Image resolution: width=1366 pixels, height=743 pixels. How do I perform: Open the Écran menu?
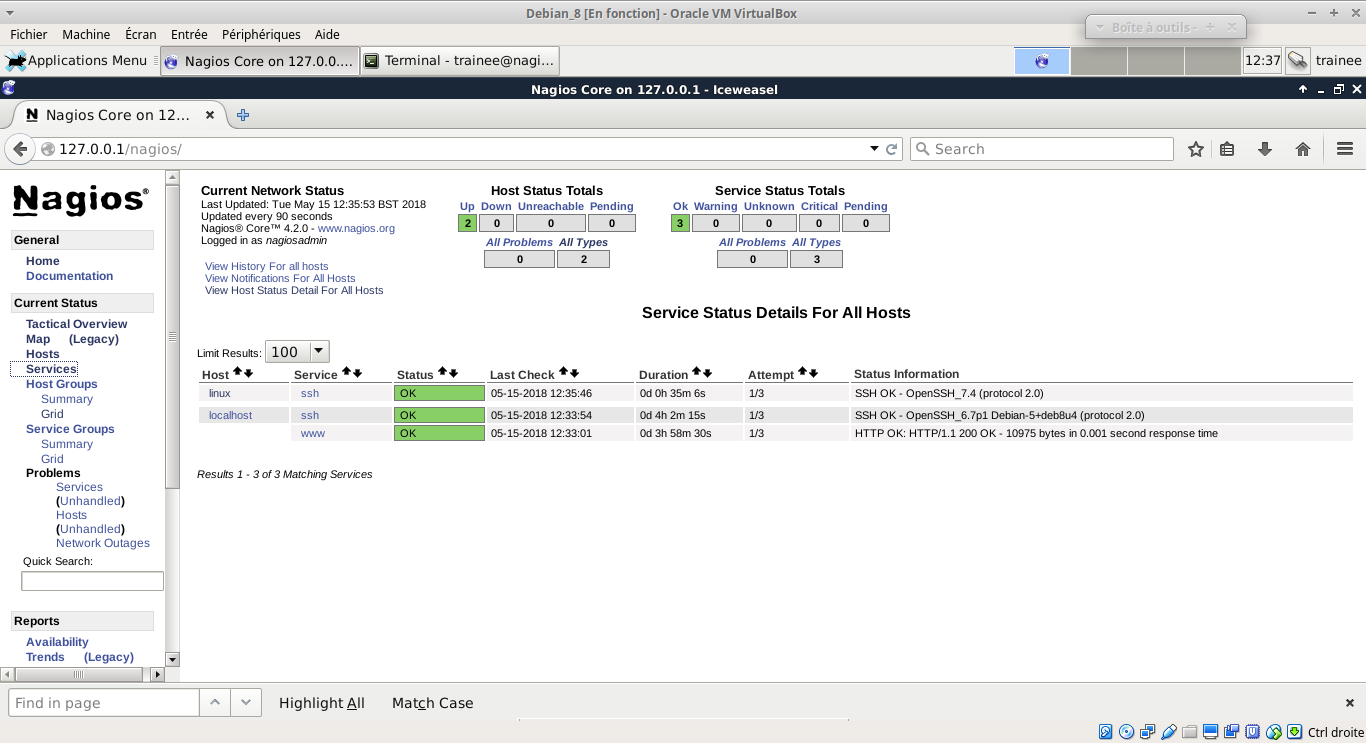click(x=140, y=34)
